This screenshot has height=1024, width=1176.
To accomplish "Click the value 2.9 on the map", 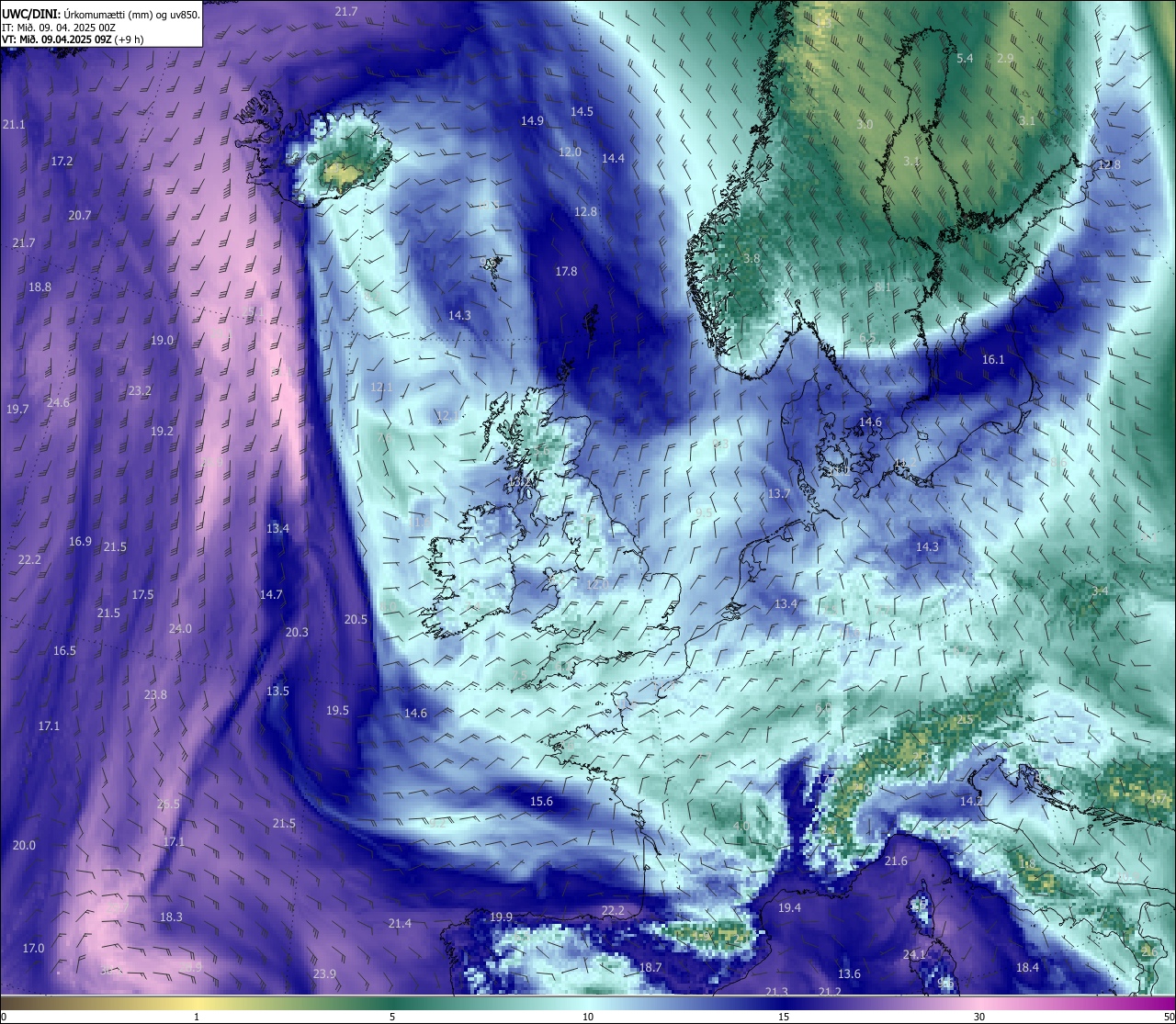I will pos(1005,58).
